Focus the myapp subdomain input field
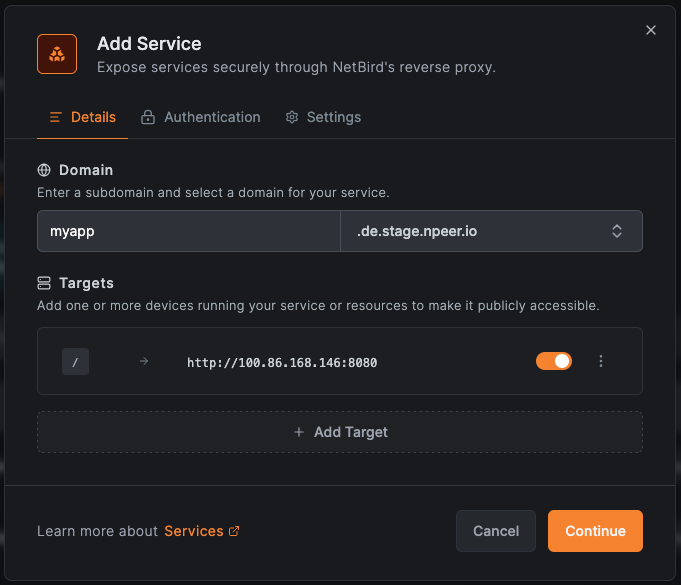The width and height of the screenshot is (681, 585). point(189,231)
